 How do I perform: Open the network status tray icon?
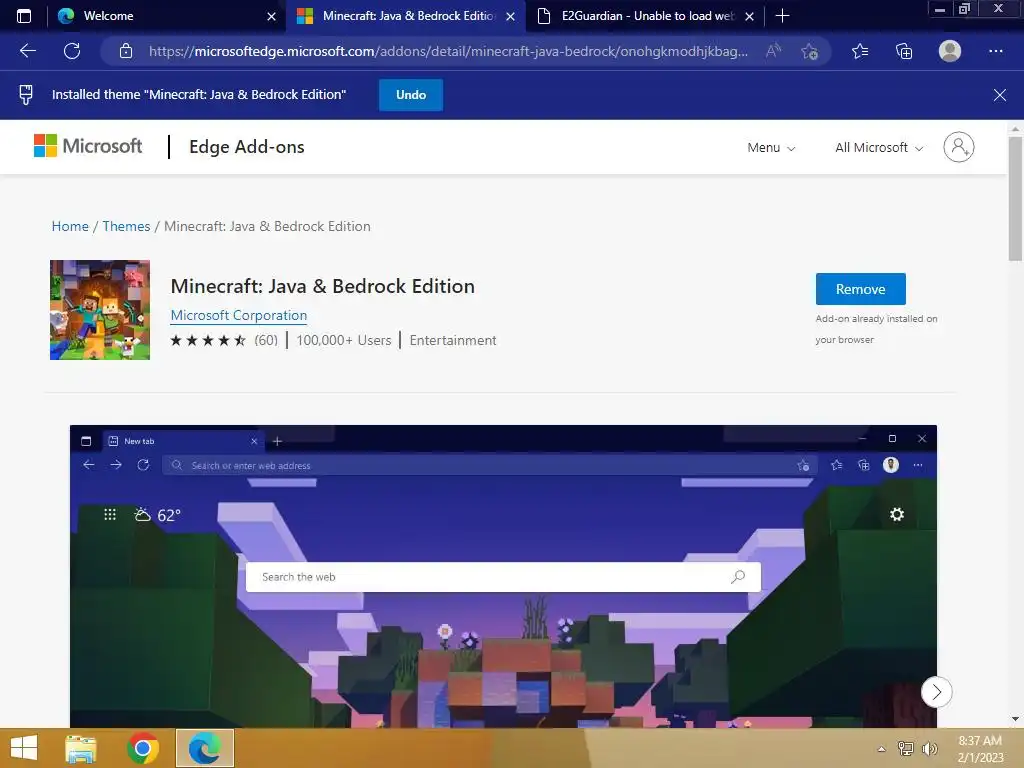pyautogui.click(x=905, y=748)
